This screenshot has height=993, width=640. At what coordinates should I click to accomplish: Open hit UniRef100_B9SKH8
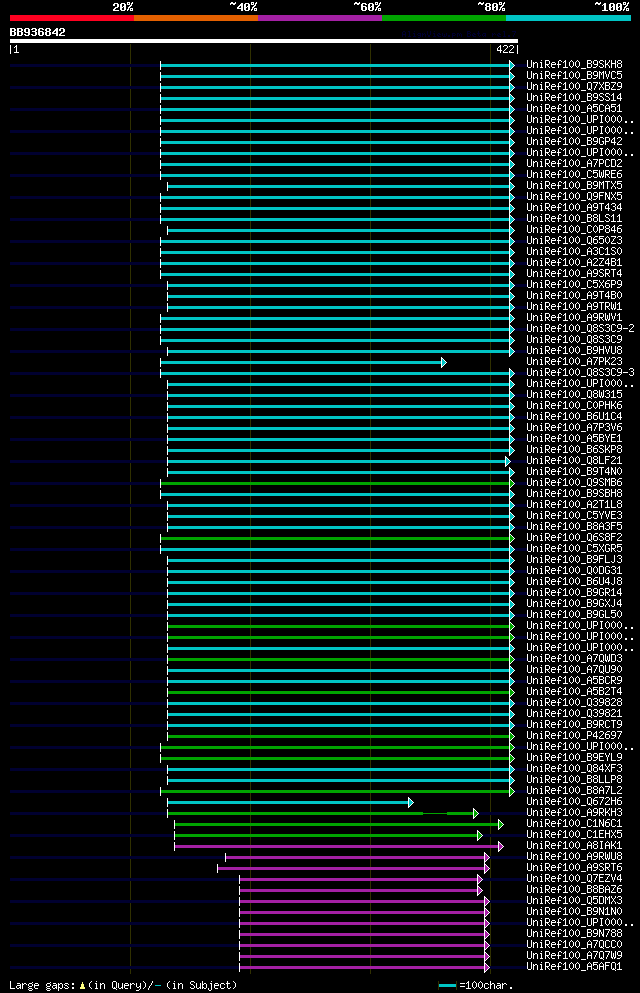coord(574,65)
